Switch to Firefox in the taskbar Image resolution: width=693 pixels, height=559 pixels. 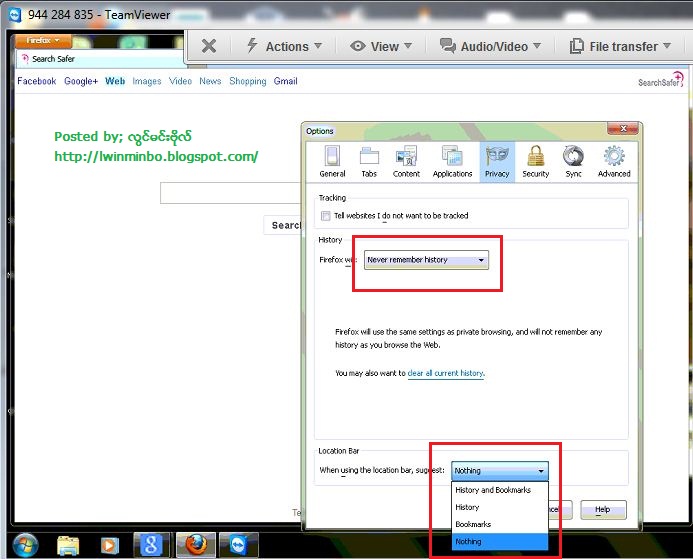pyautogui.click(x=196, y=545)
